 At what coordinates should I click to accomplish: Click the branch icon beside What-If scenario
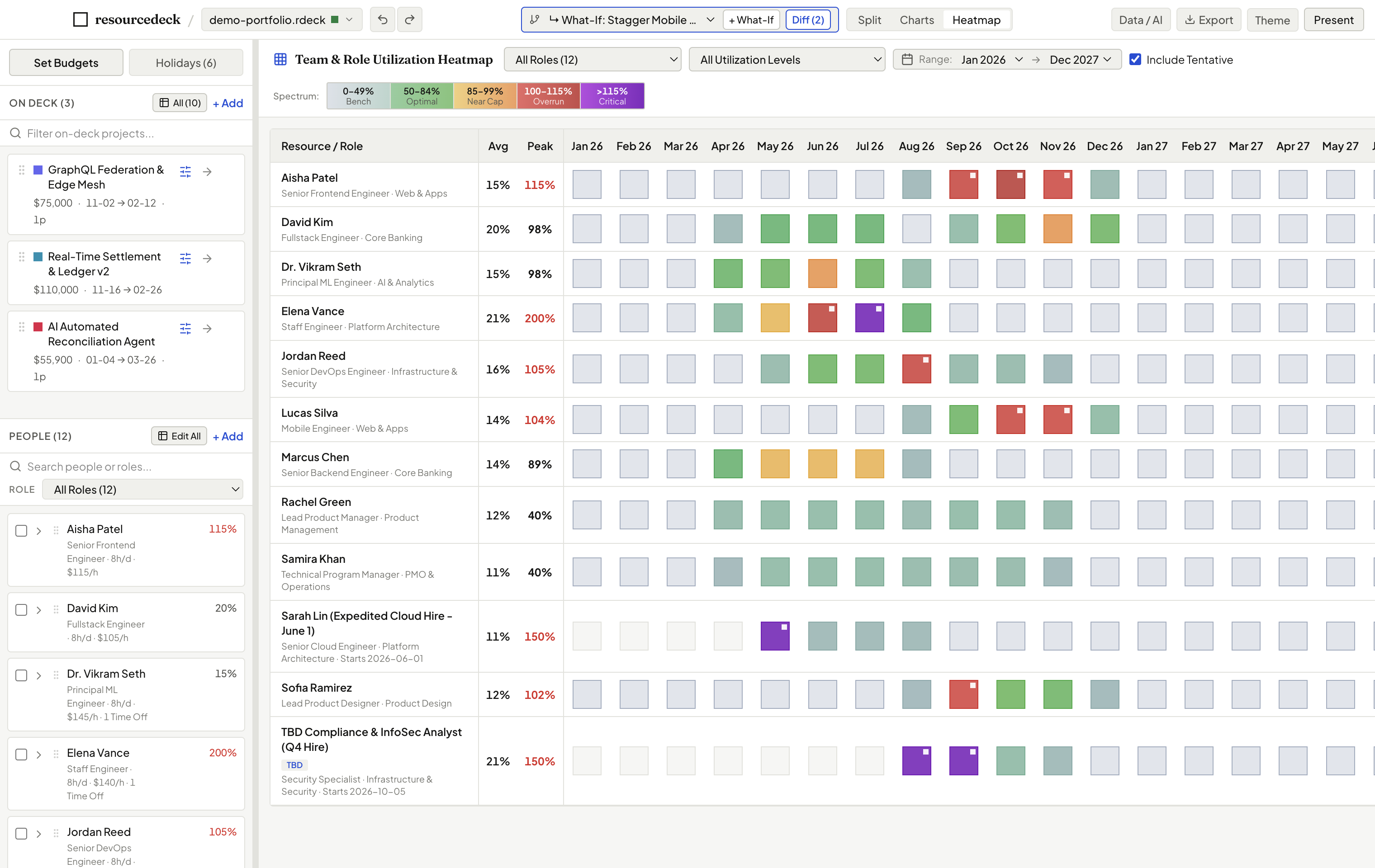(x=535, y=20)
